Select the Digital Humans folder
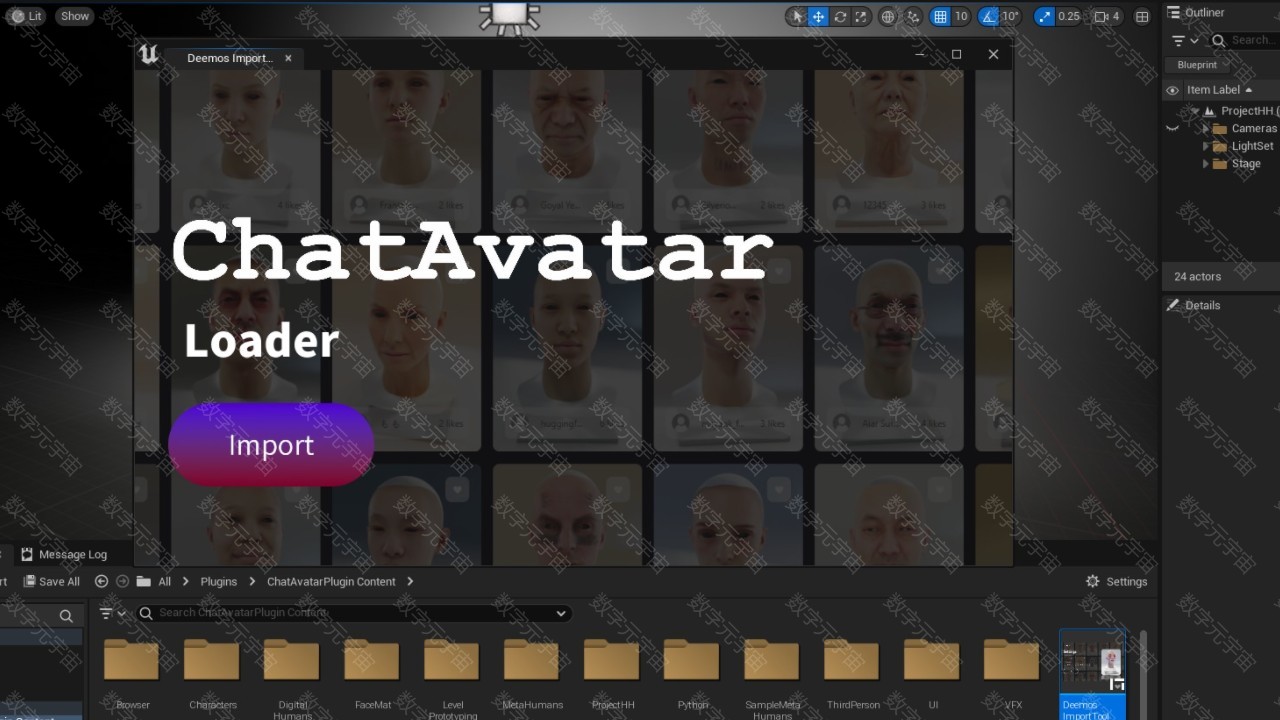Image resolution: width=1280 pixels, height=720 pixels. tap(292, 678)
